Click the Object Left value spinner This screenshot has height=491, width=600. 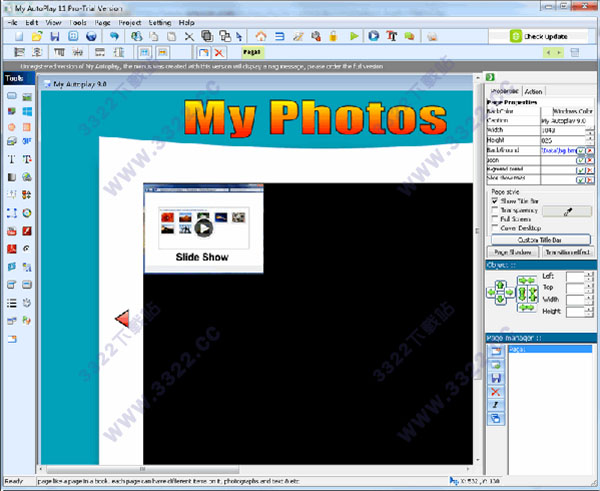pos(589,276)
